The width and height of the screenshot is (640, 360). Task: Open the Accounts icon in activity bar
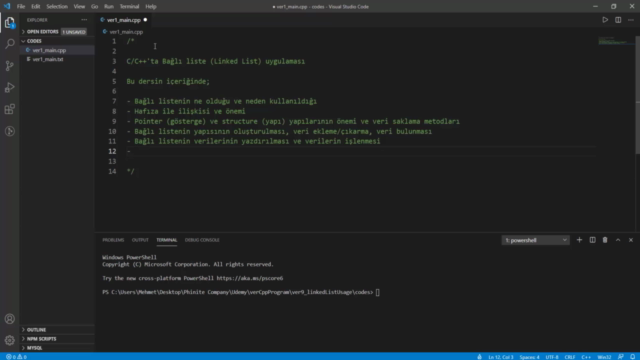click(x=9, y=319)
